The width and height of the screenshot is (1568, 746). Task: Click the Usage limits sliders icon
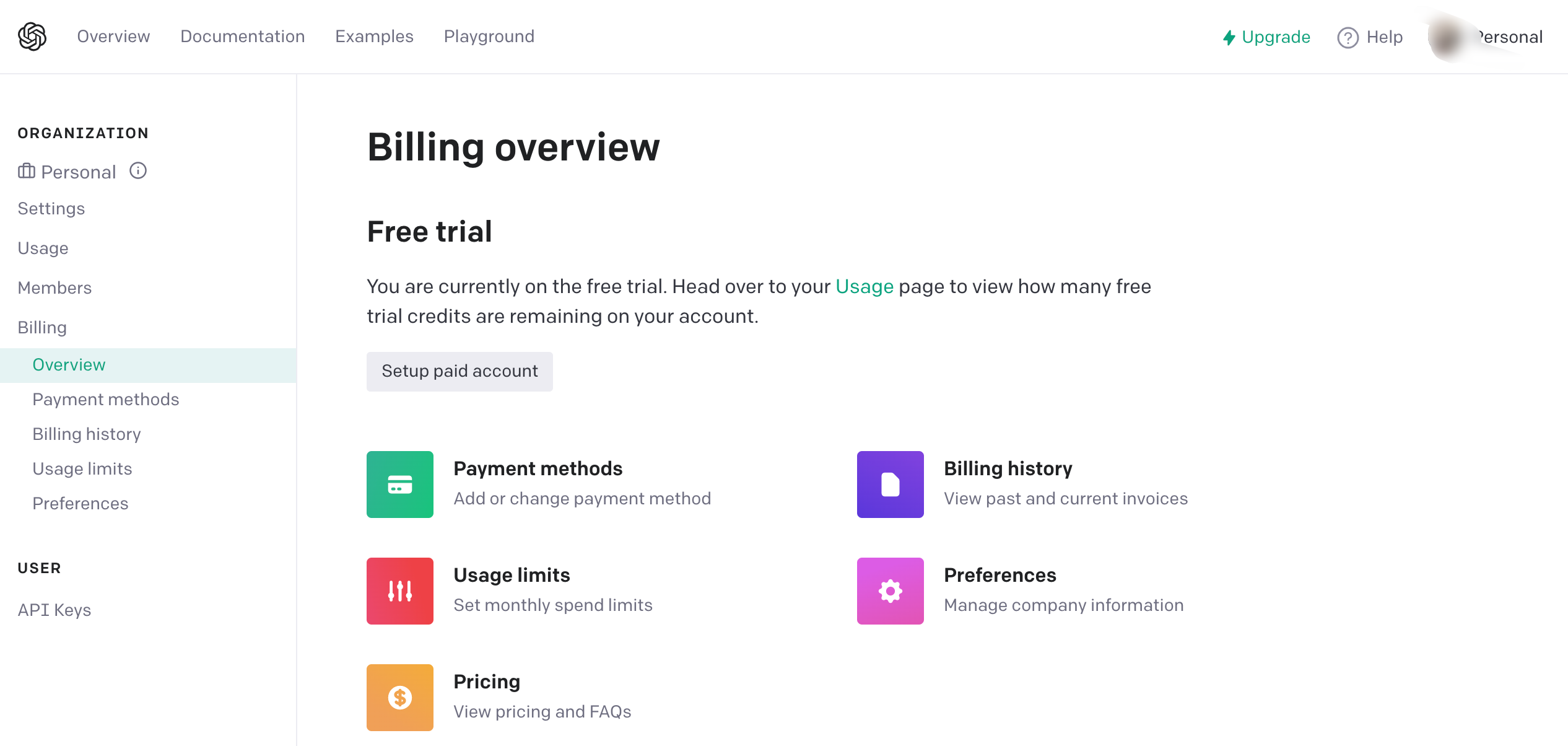coord(400,590)
